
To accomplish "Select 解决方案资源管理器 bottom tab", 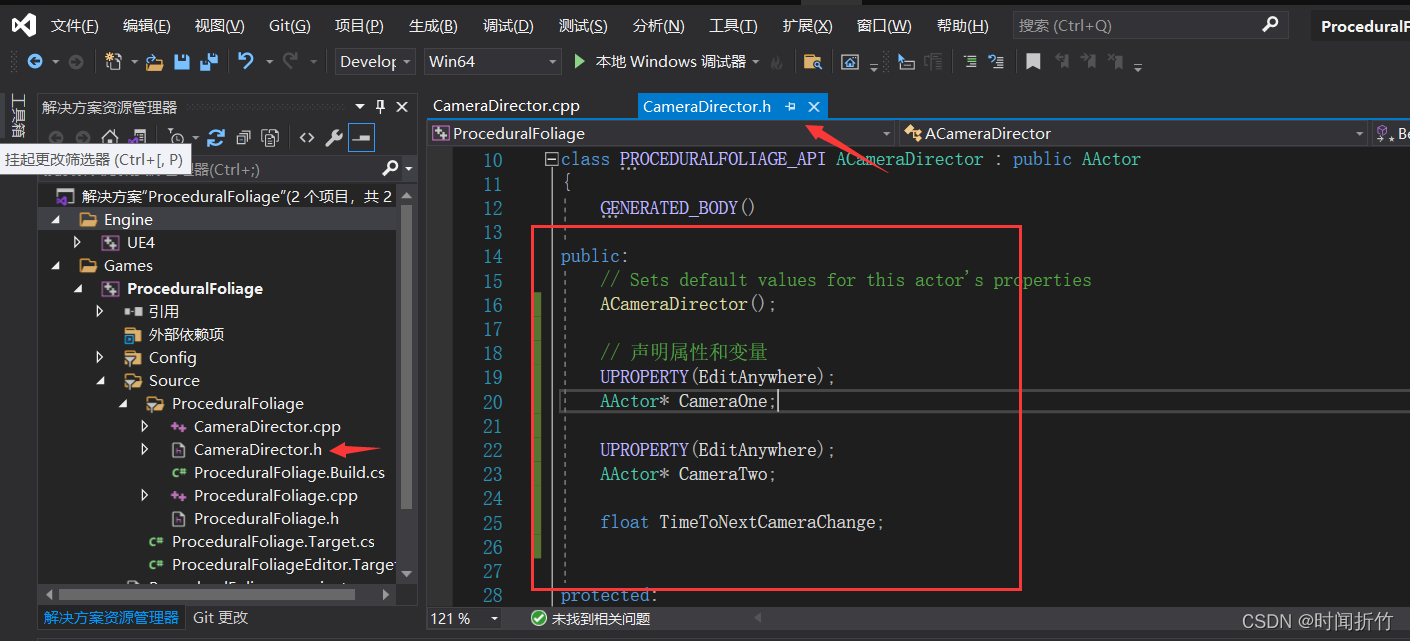I will pos(111,618).
